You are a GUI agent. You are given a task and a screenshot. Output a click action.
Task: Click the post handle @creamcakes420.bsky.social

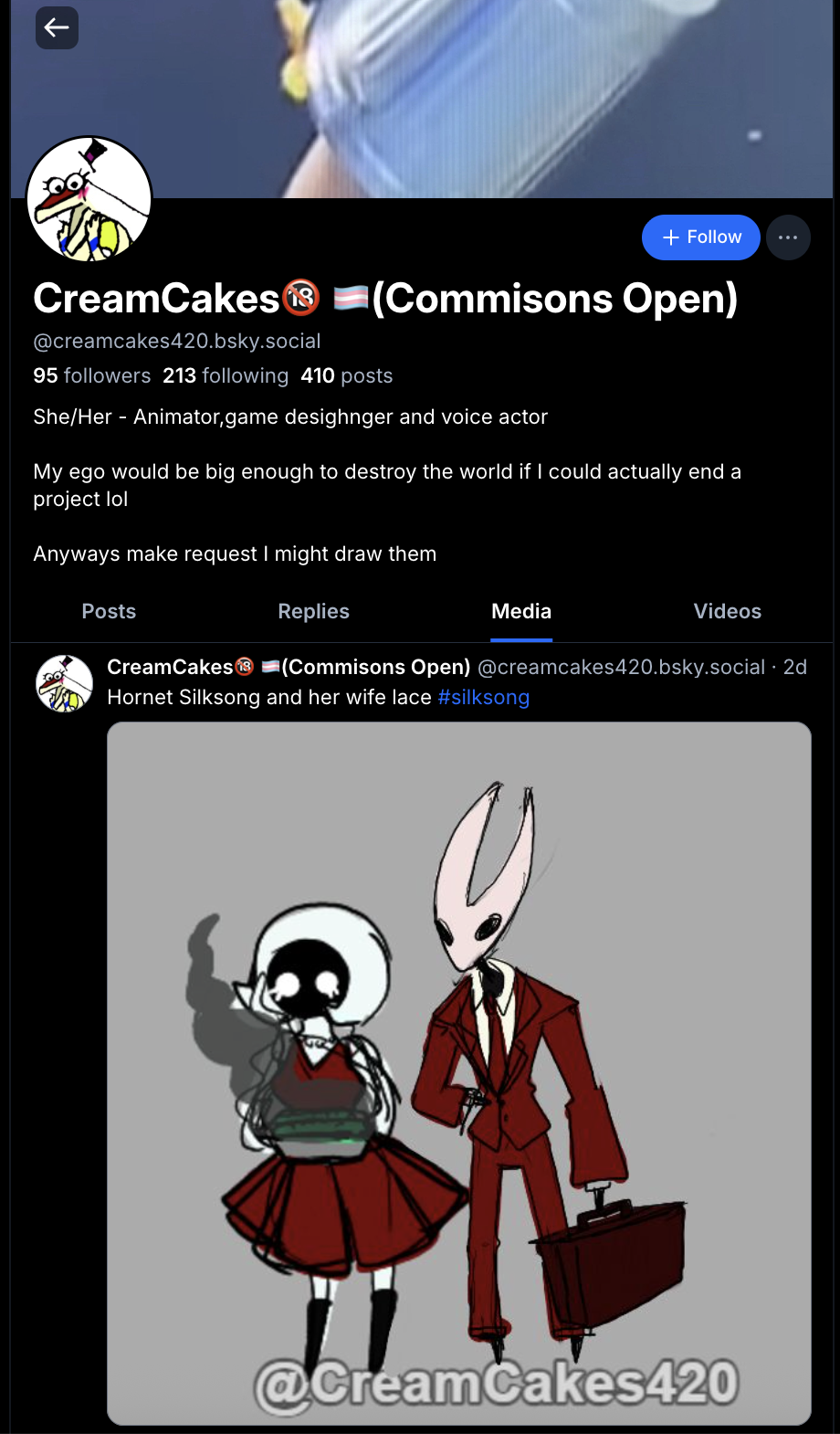621,667
